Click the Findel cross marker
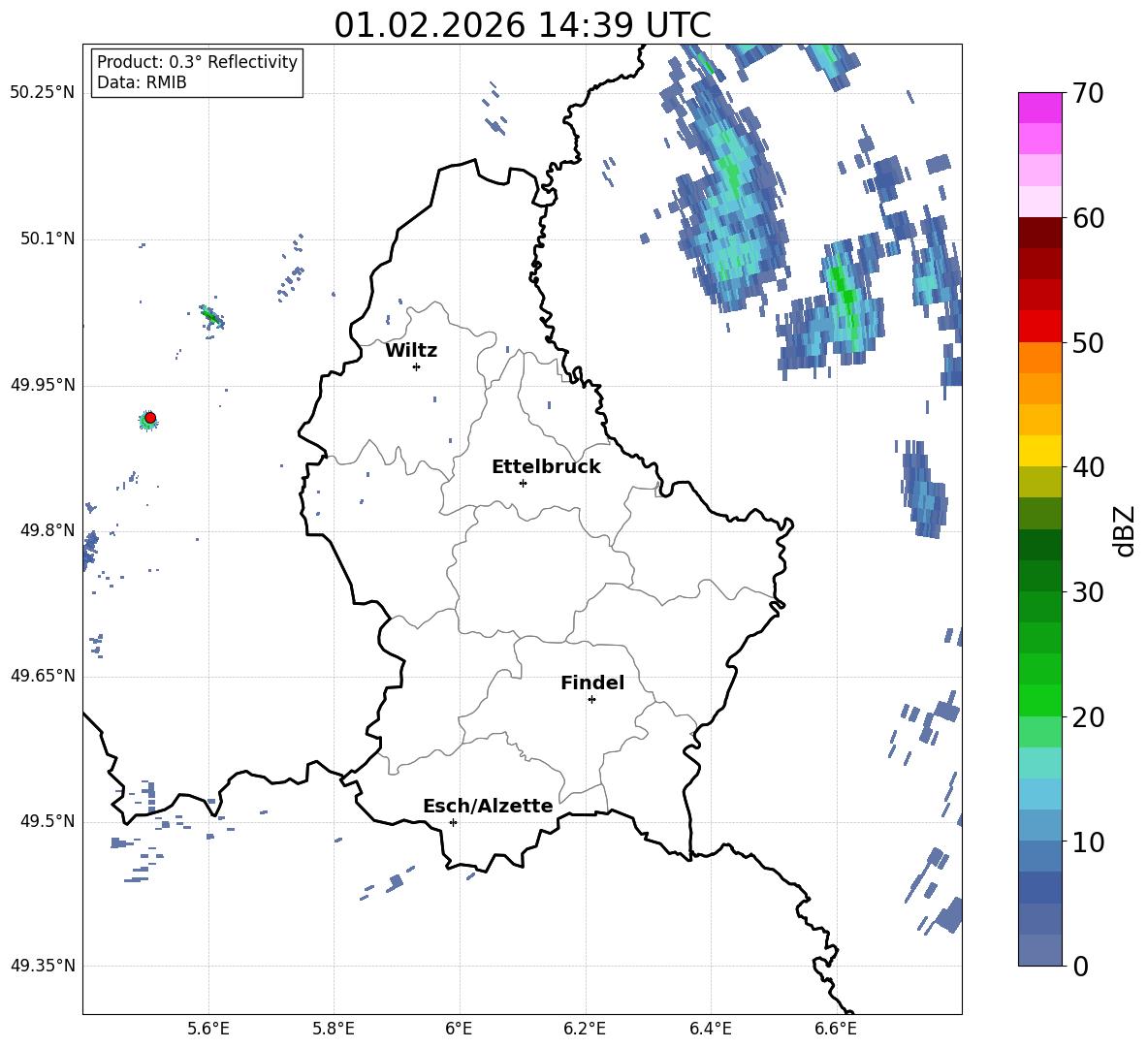The image size is (1148, 1048). [x=591, y=700]
